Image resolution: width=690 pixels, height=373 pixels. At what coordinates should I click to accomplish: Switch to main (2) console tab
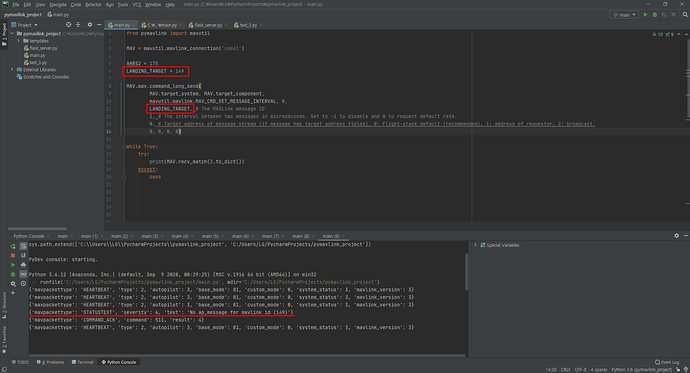(120, 236)
